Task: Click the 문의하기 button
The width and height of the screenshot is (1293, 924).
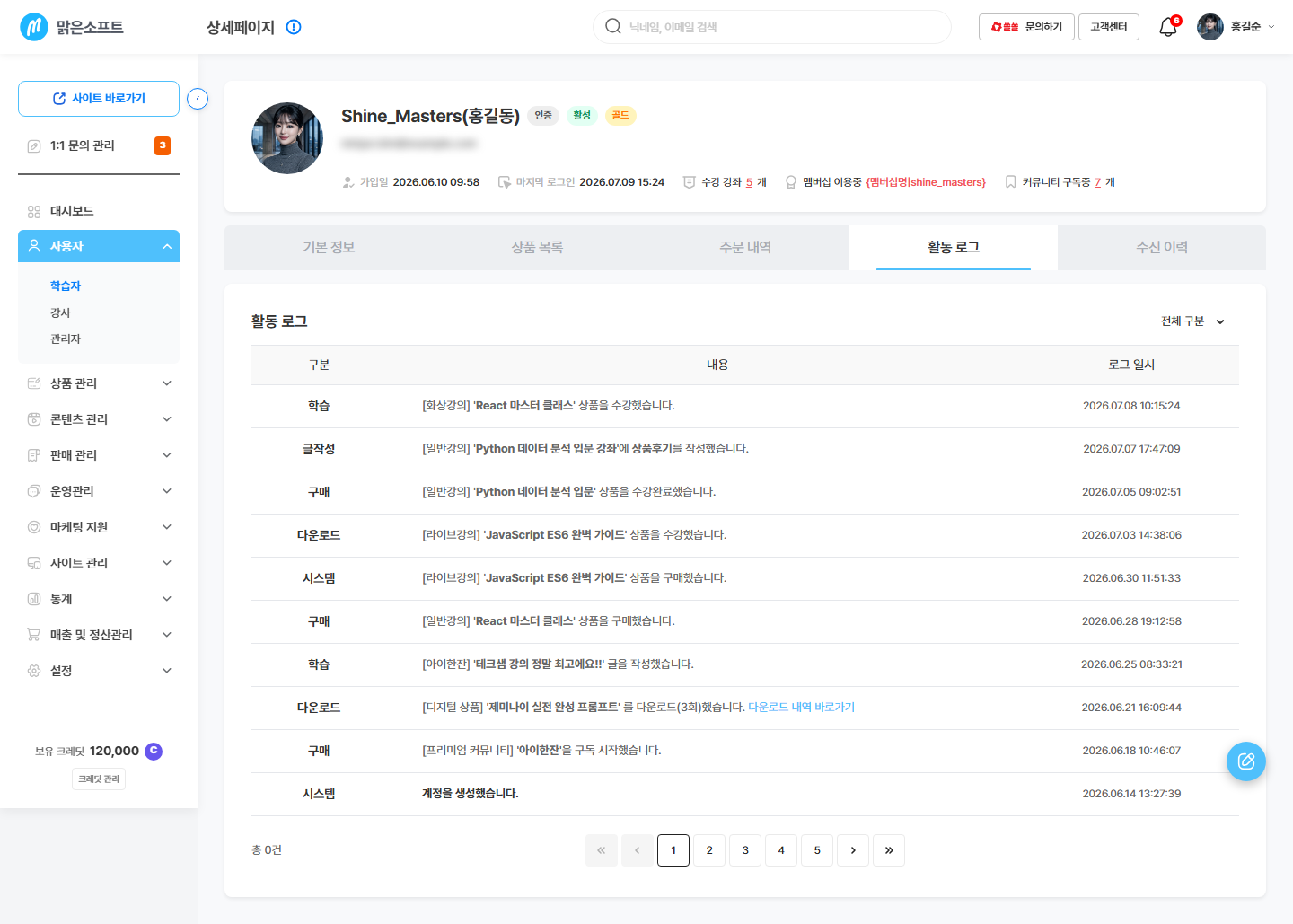Action: [1026, 27]
